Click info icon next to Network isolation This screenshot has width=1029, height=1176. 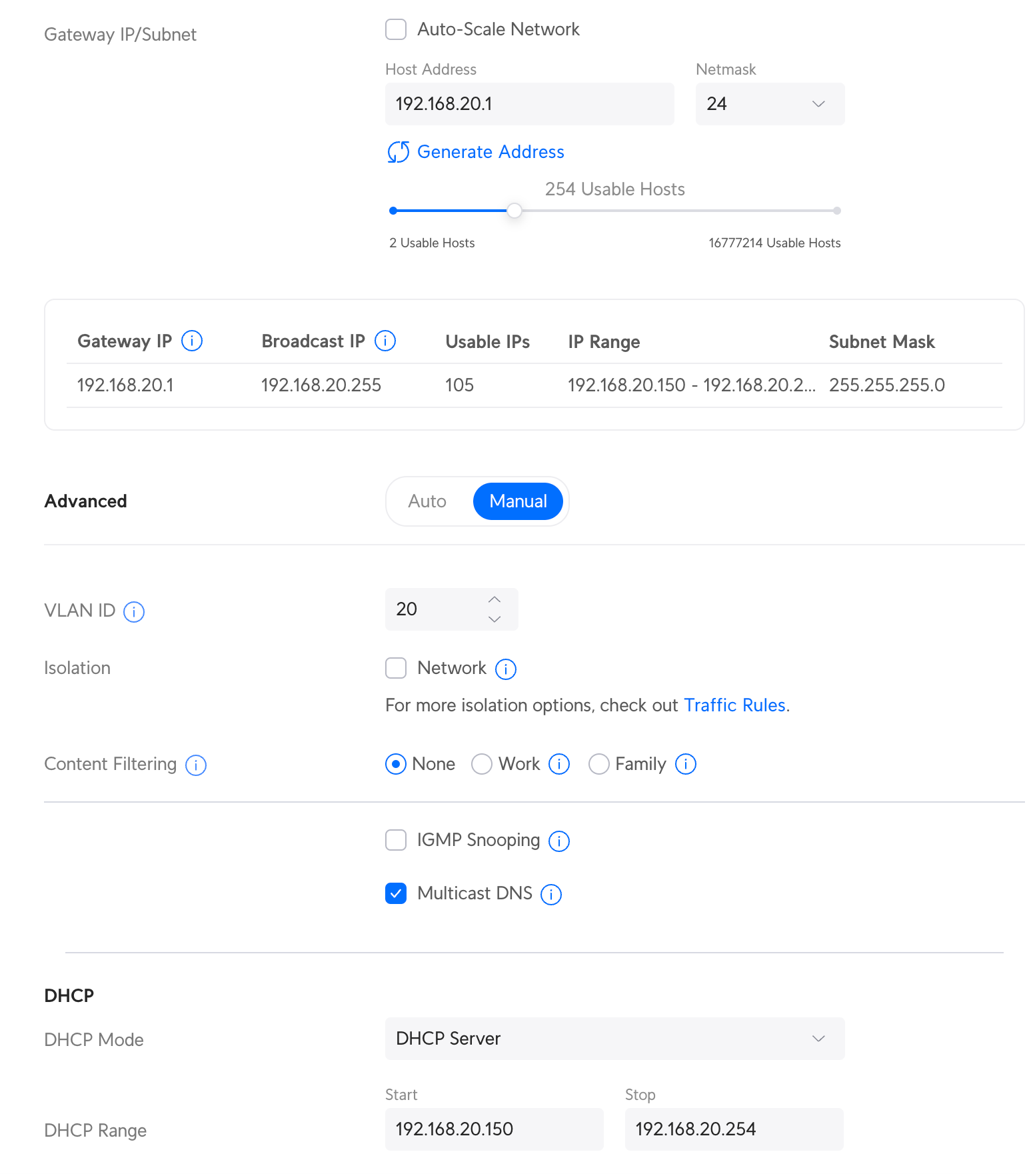pos(506,669)
